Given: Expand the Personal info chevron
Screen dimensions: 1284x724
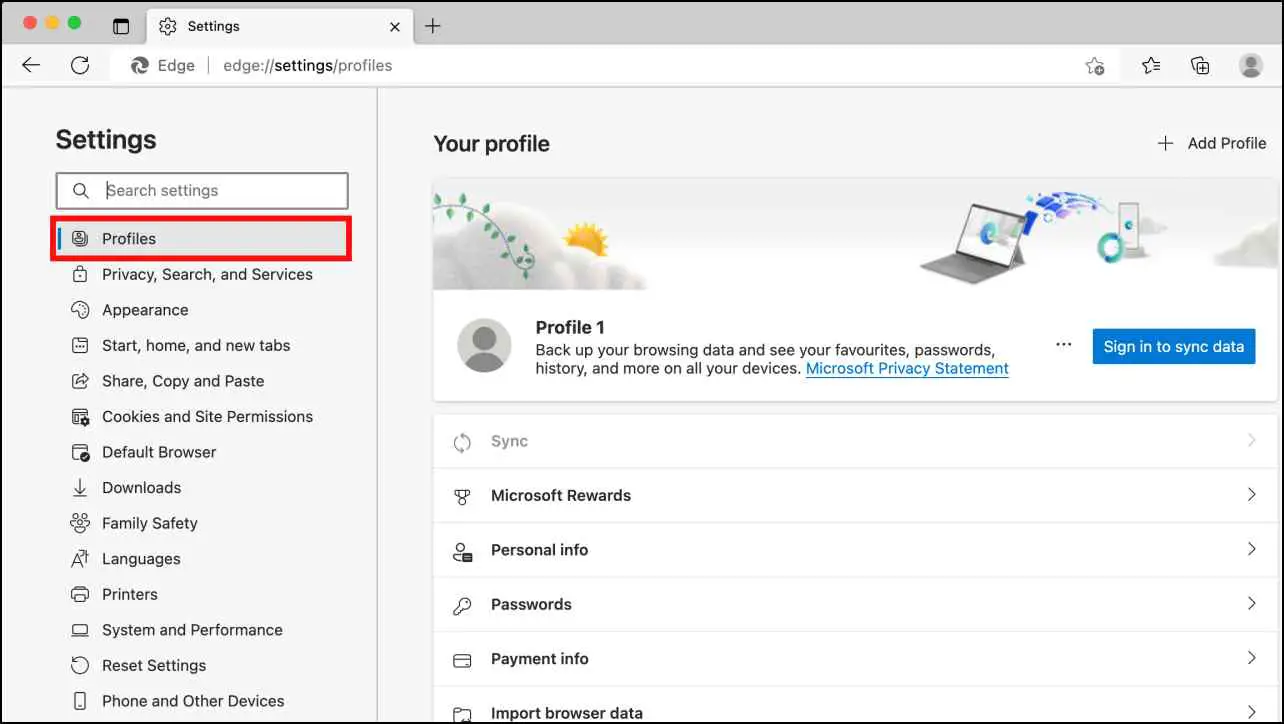Looking at the screenshot, I should tap(1251, 550).
